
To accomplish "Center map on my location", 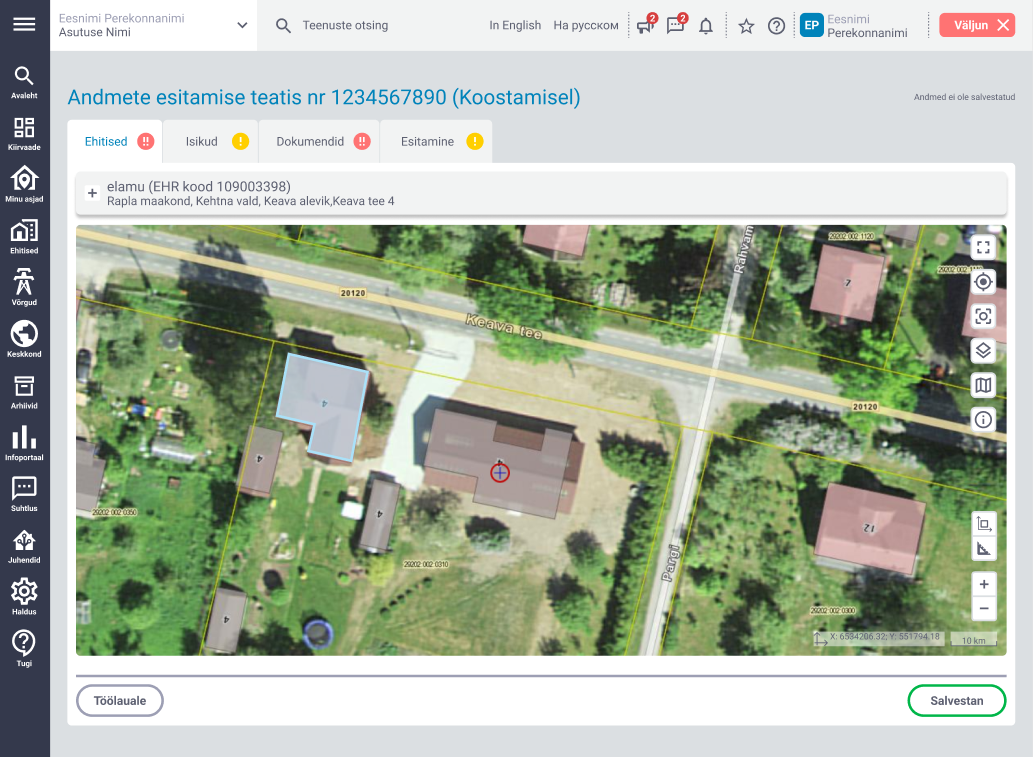I will (x=983, y=282).
